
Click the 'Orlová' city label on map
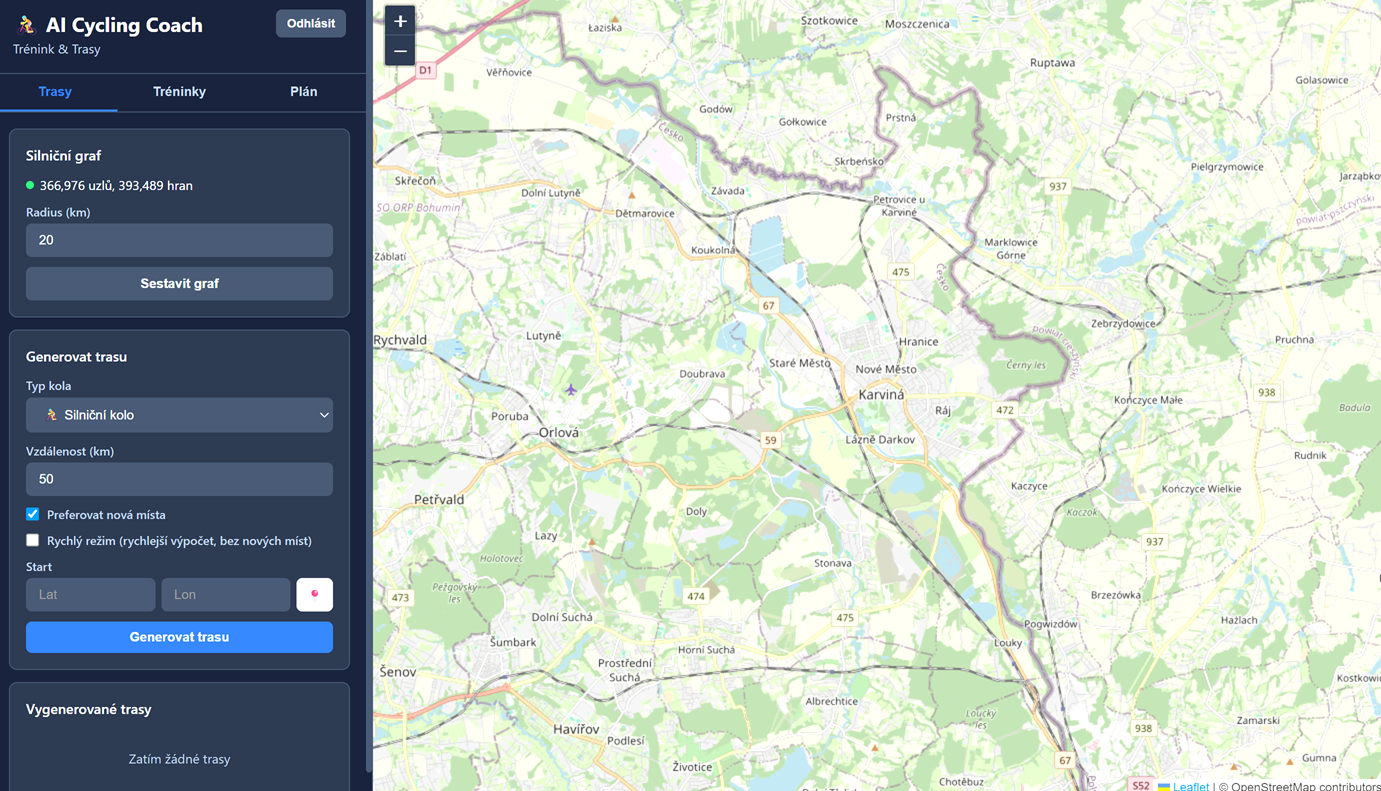pos(559,432)
